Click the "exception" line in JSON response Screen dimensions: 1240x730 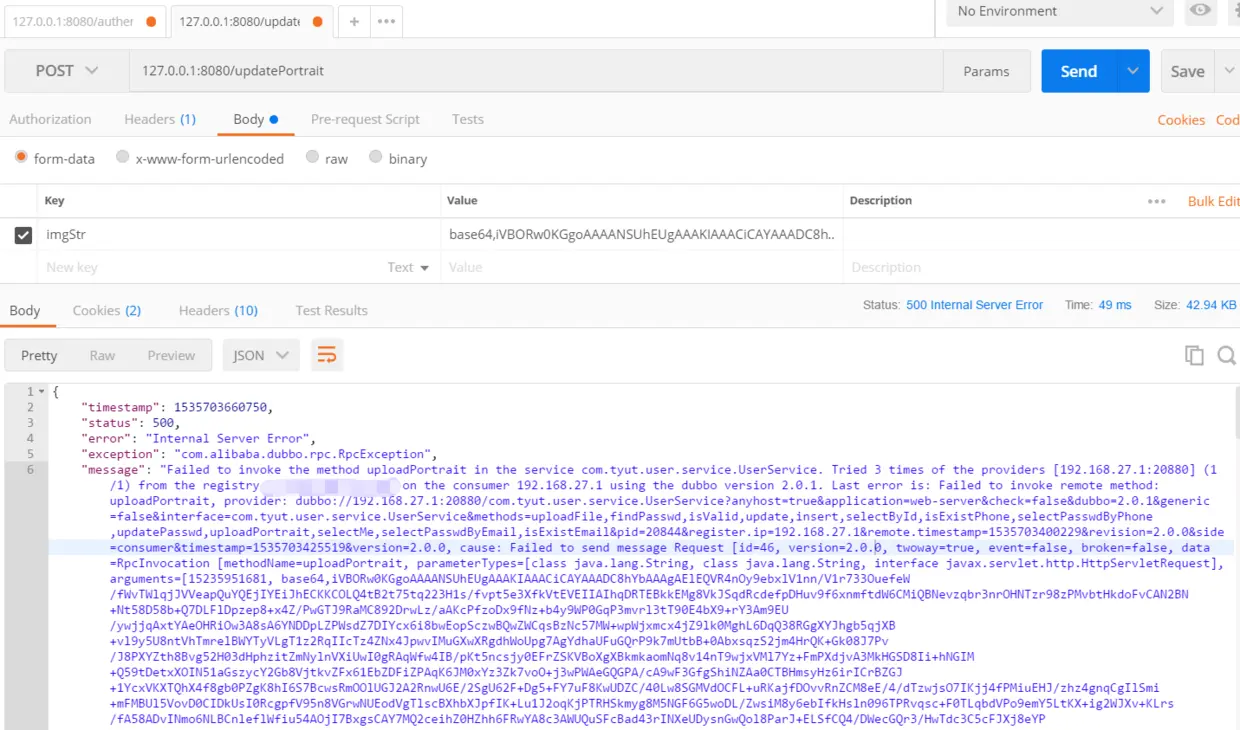(x=259, y=454)
